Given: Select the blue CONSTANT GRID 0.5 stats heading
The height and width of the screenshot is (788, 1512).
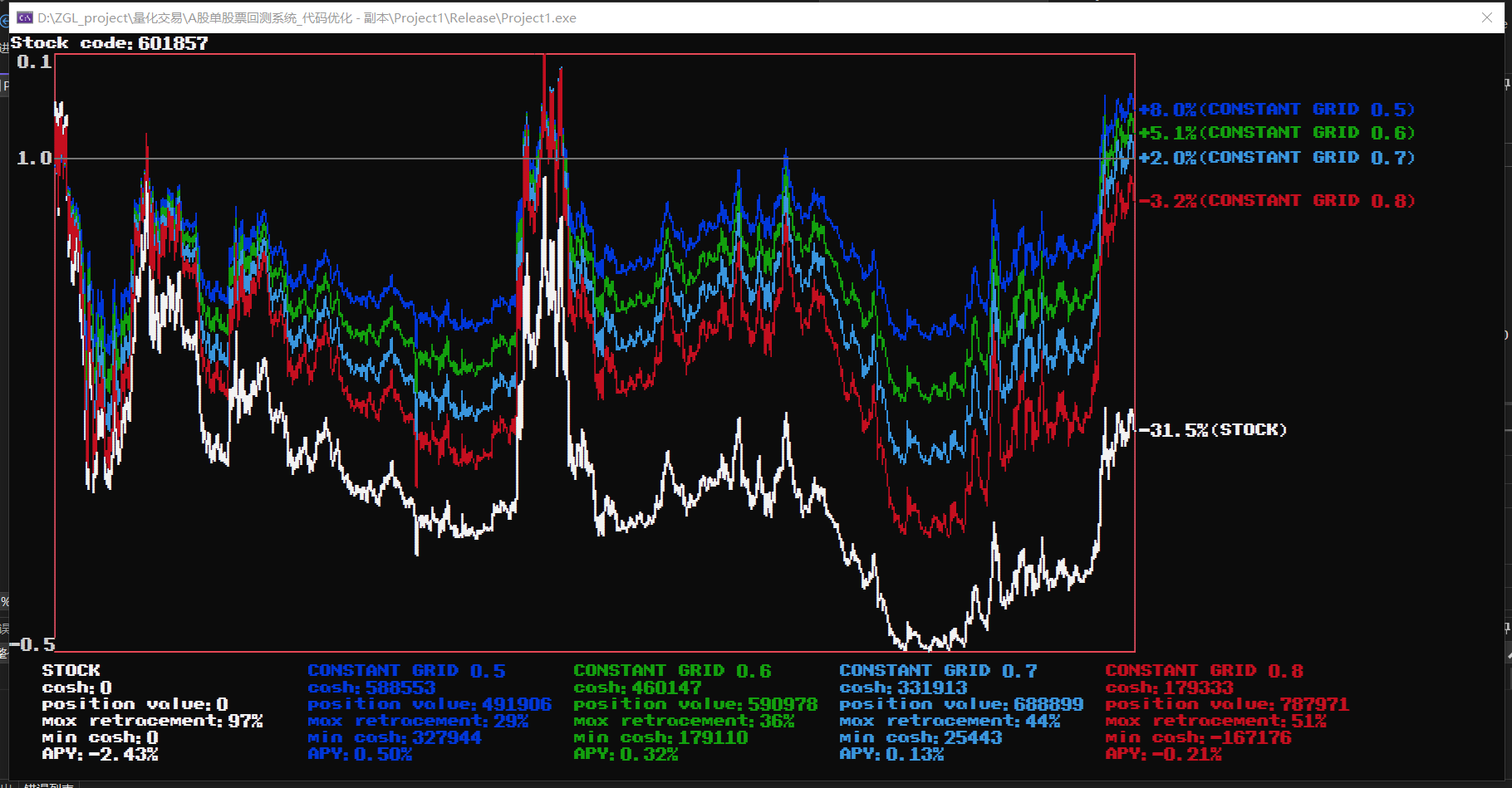Looking at the screenshot, I should pyautogui.click(x=406, y=670).
